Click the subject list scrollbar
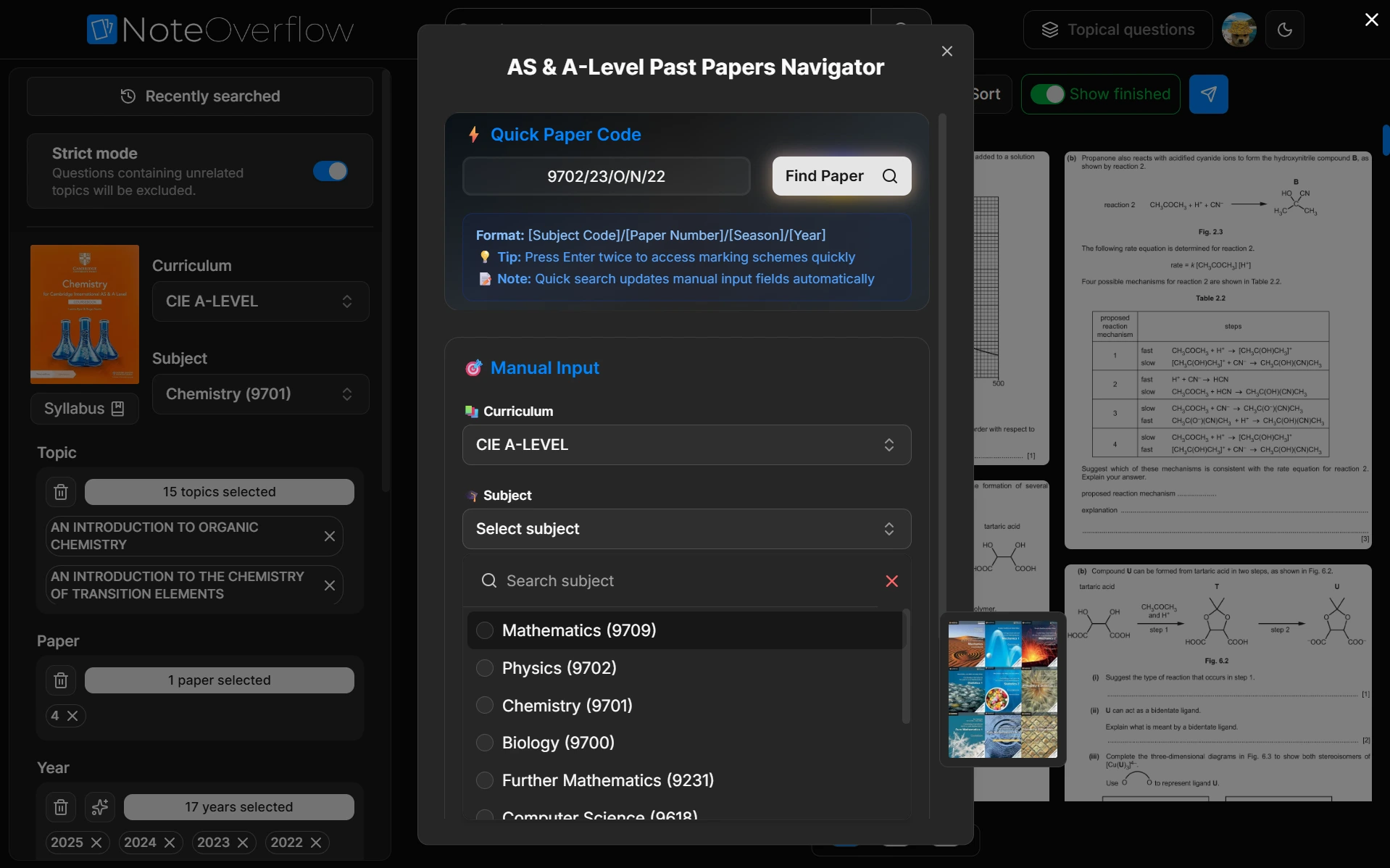Image resolution: width=1390 pixels, height=868 pixels. pos(906,667)
